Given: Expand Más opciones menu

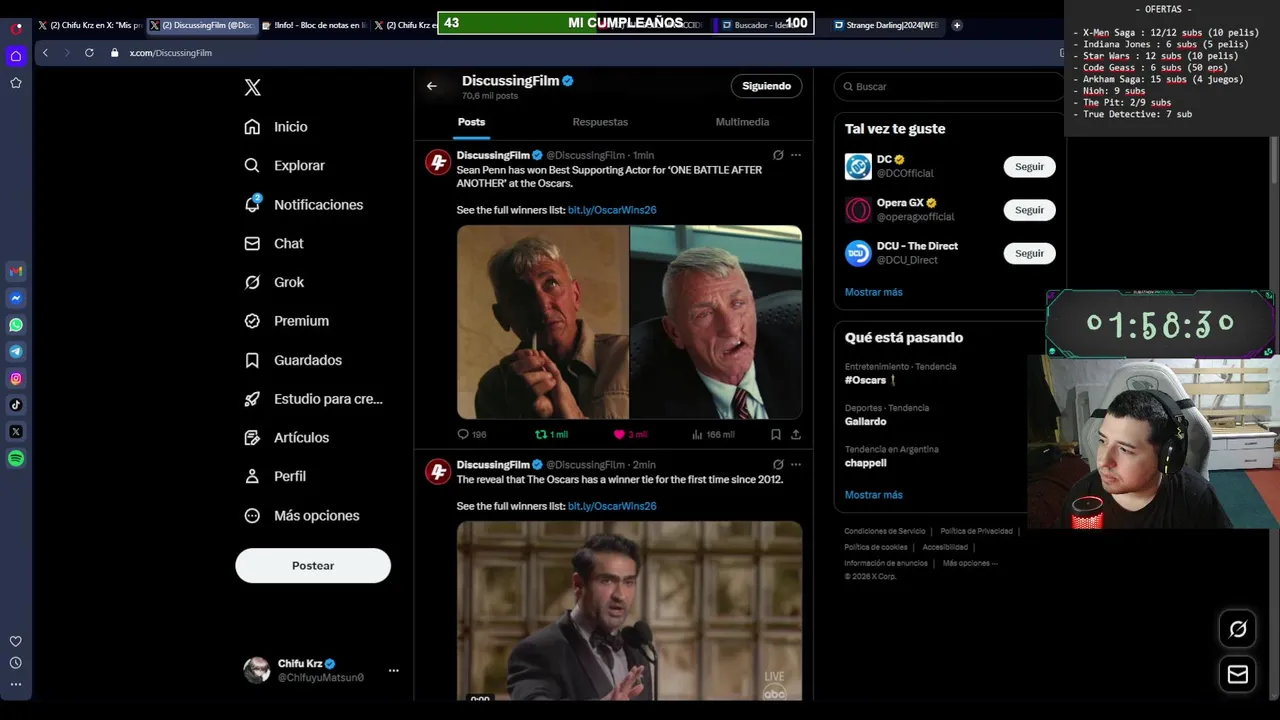Looking at the screenshot, I should (302, 516).
